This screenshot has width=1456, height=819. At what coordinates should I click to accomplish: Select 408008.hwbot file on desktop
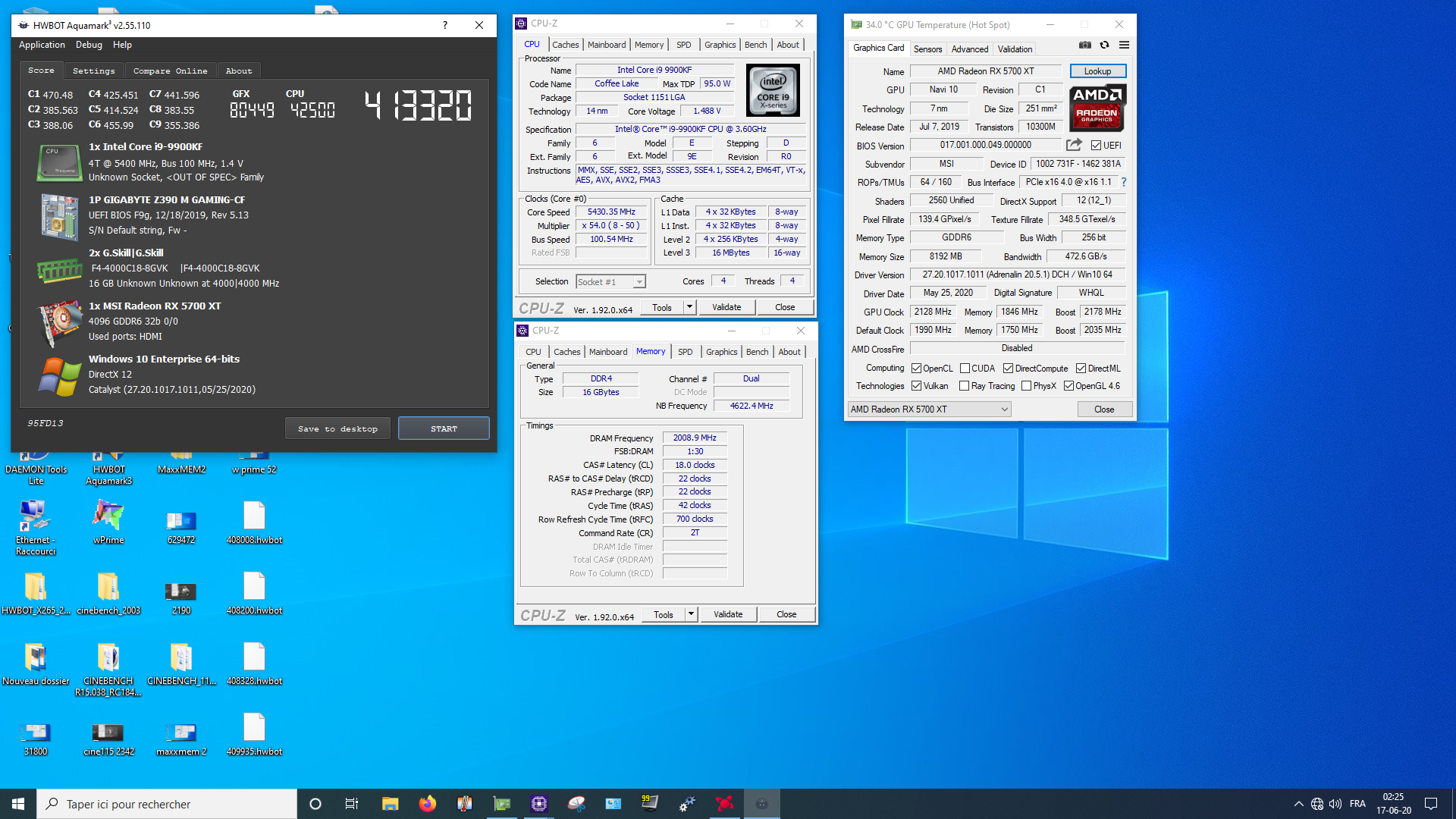coord(254,523)
